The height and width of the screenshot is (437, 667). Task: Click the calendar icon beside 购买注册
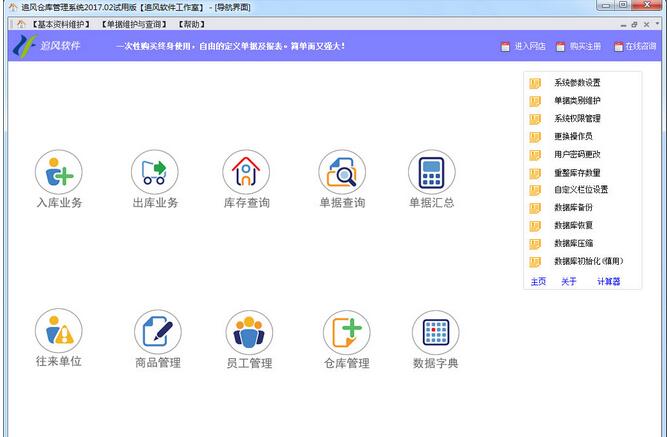(x=560, y=46)
